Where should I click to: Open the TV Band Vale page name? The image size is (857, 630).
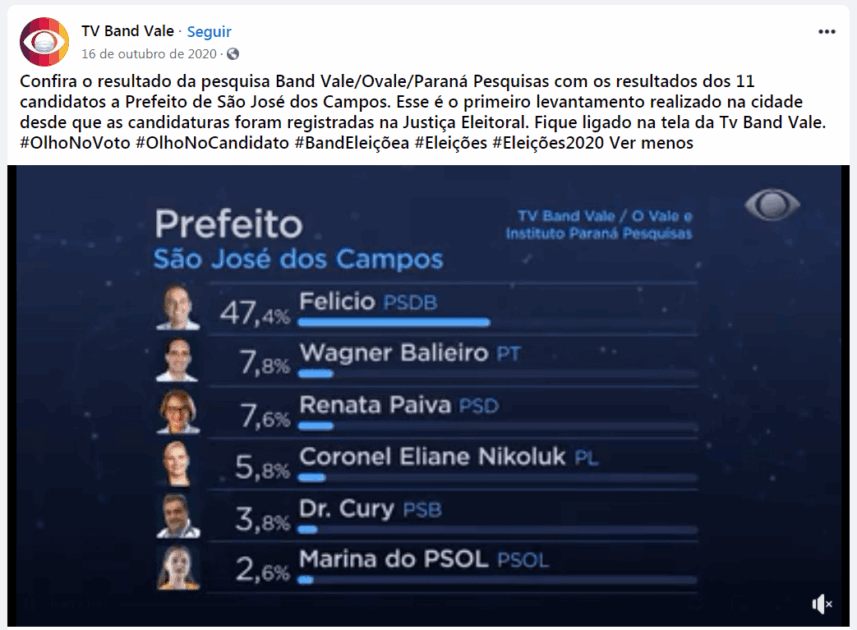point(127,31)
